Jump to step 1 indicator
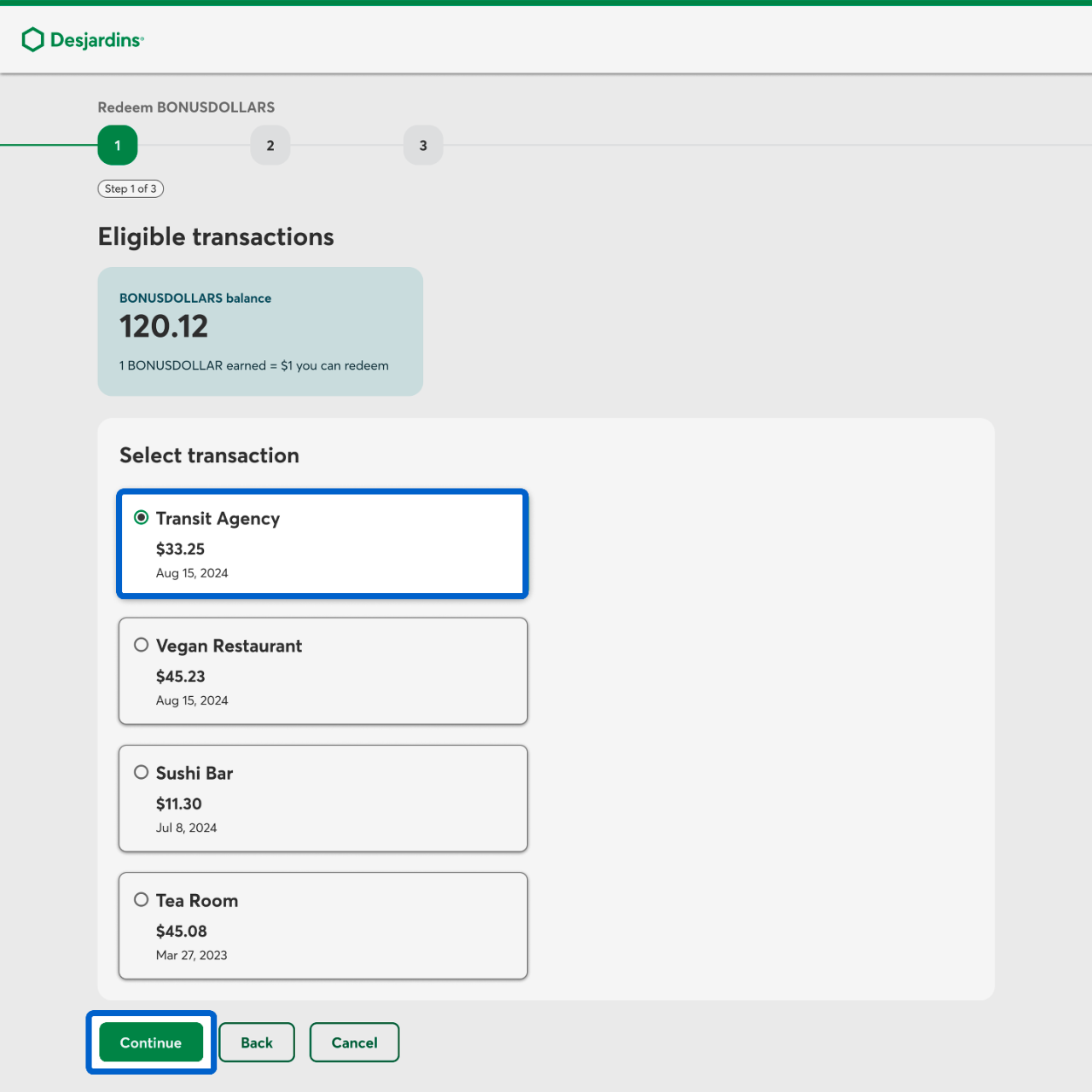 [x=118, y=145]
